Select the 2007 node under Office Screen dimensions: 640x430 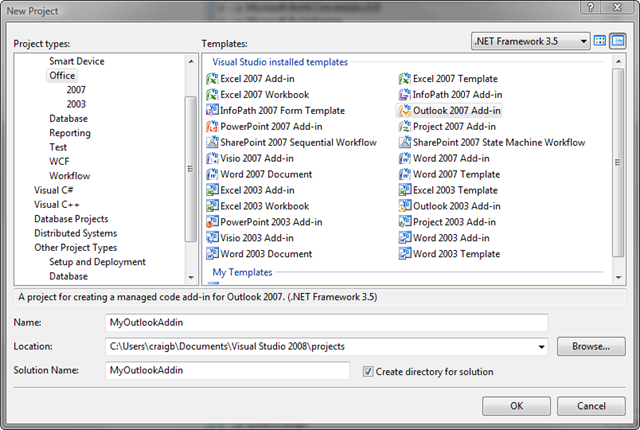[x=76, y=90]
